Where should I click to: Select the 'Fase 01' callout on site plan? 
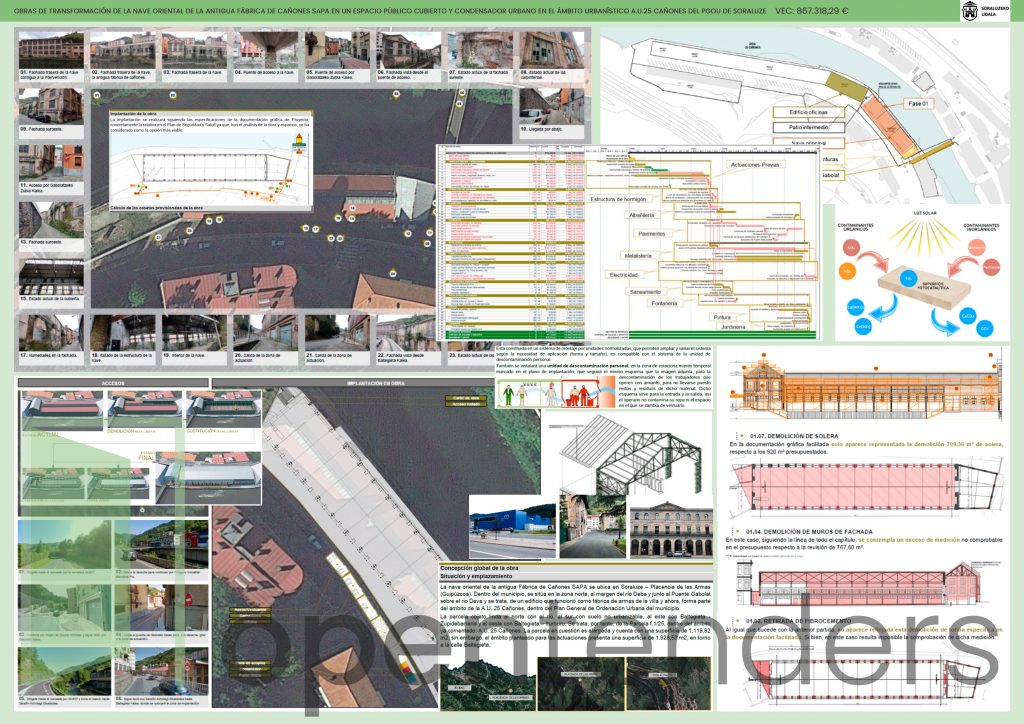(919, 104)
